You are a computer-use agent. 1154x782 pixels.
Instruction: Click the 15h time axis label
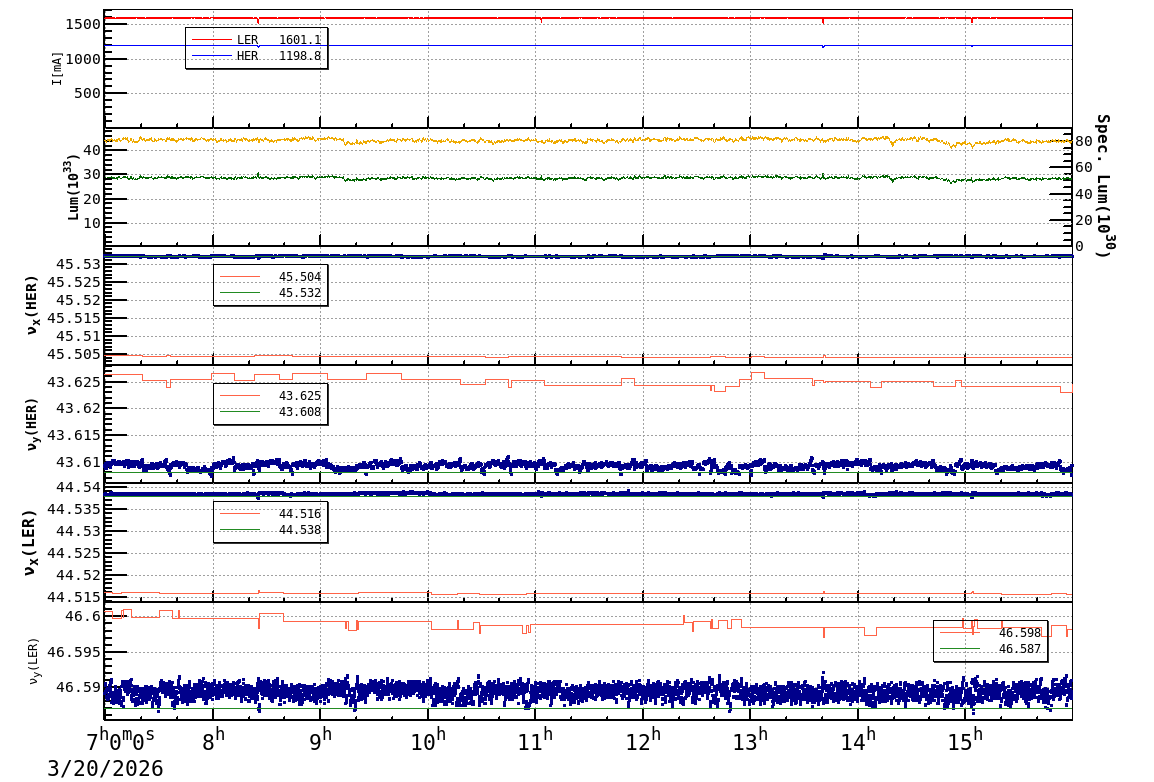coord(966,742)
